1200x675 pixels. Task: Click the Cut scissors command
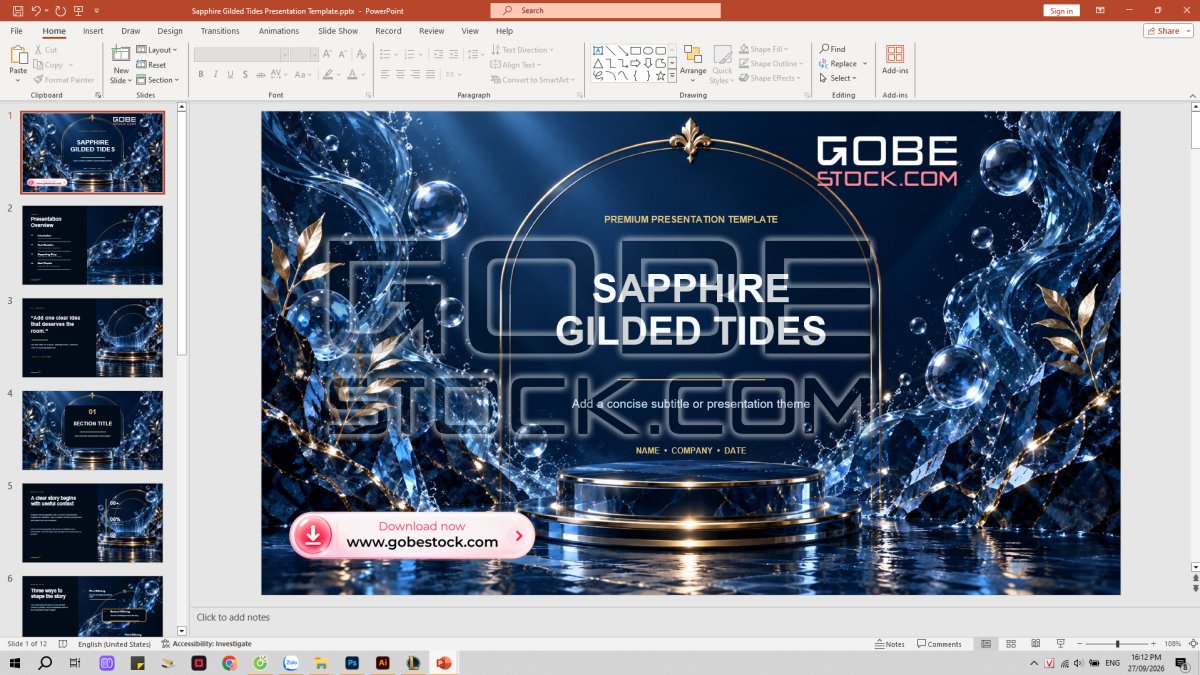pos(45,49)
